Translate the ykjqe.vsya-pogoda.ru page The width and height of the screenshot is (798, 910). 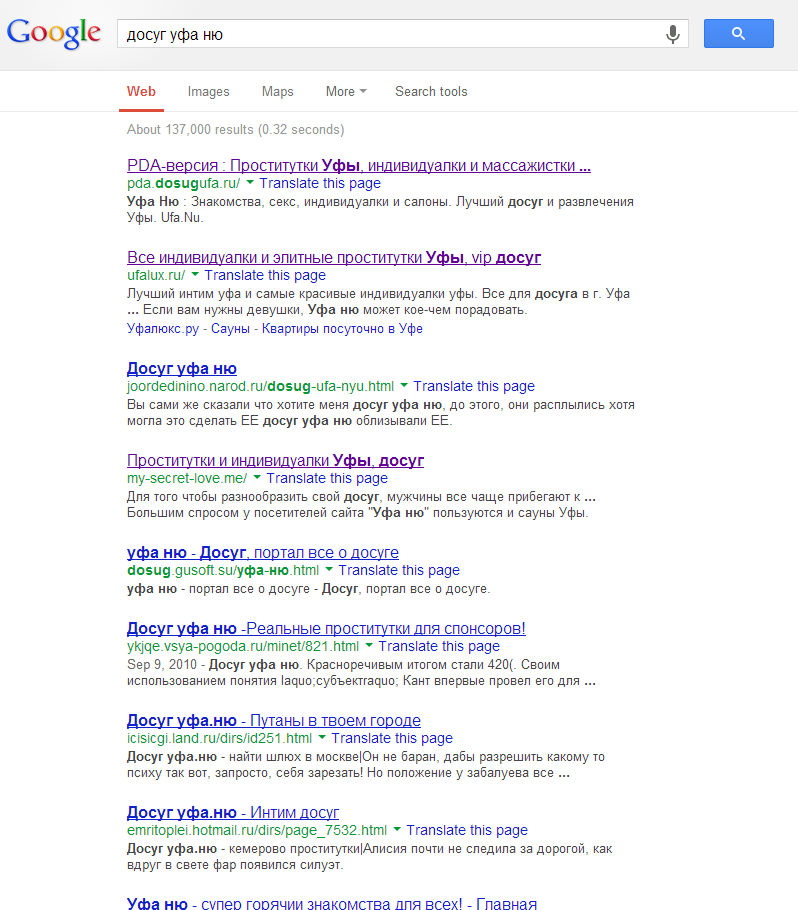tap(439, 647)
